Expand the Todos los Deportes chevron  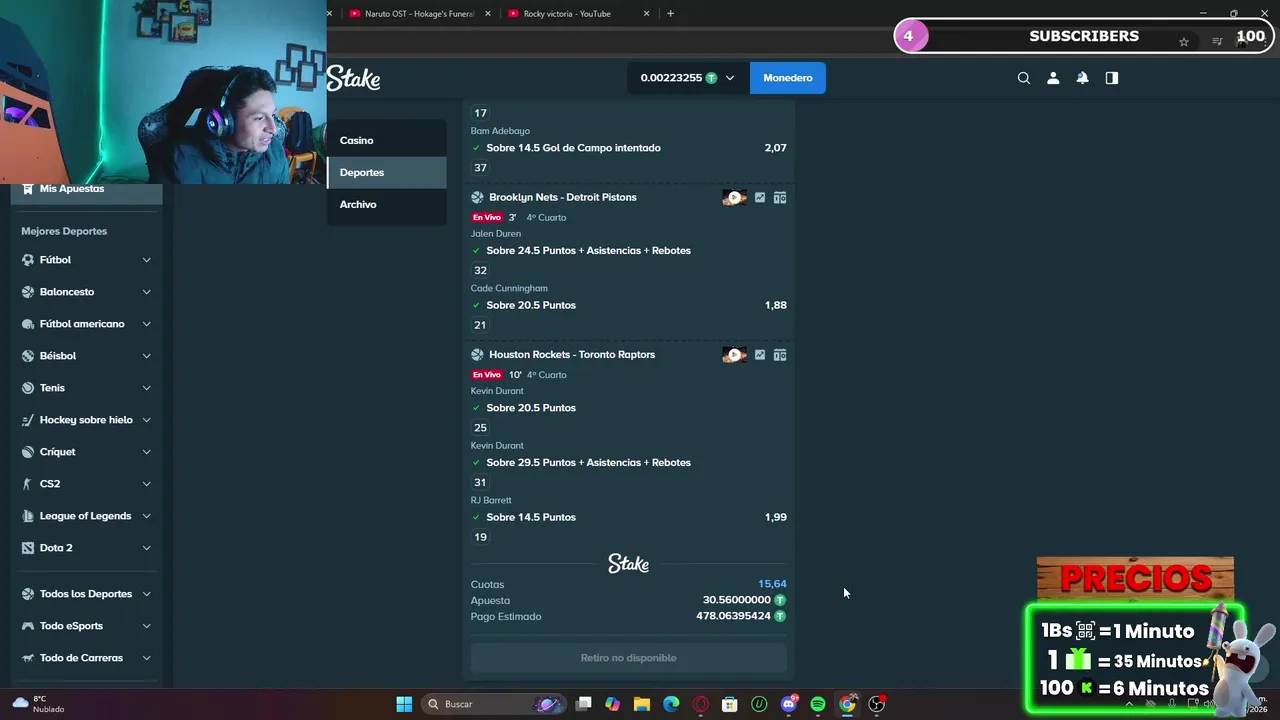pos(146,594)
